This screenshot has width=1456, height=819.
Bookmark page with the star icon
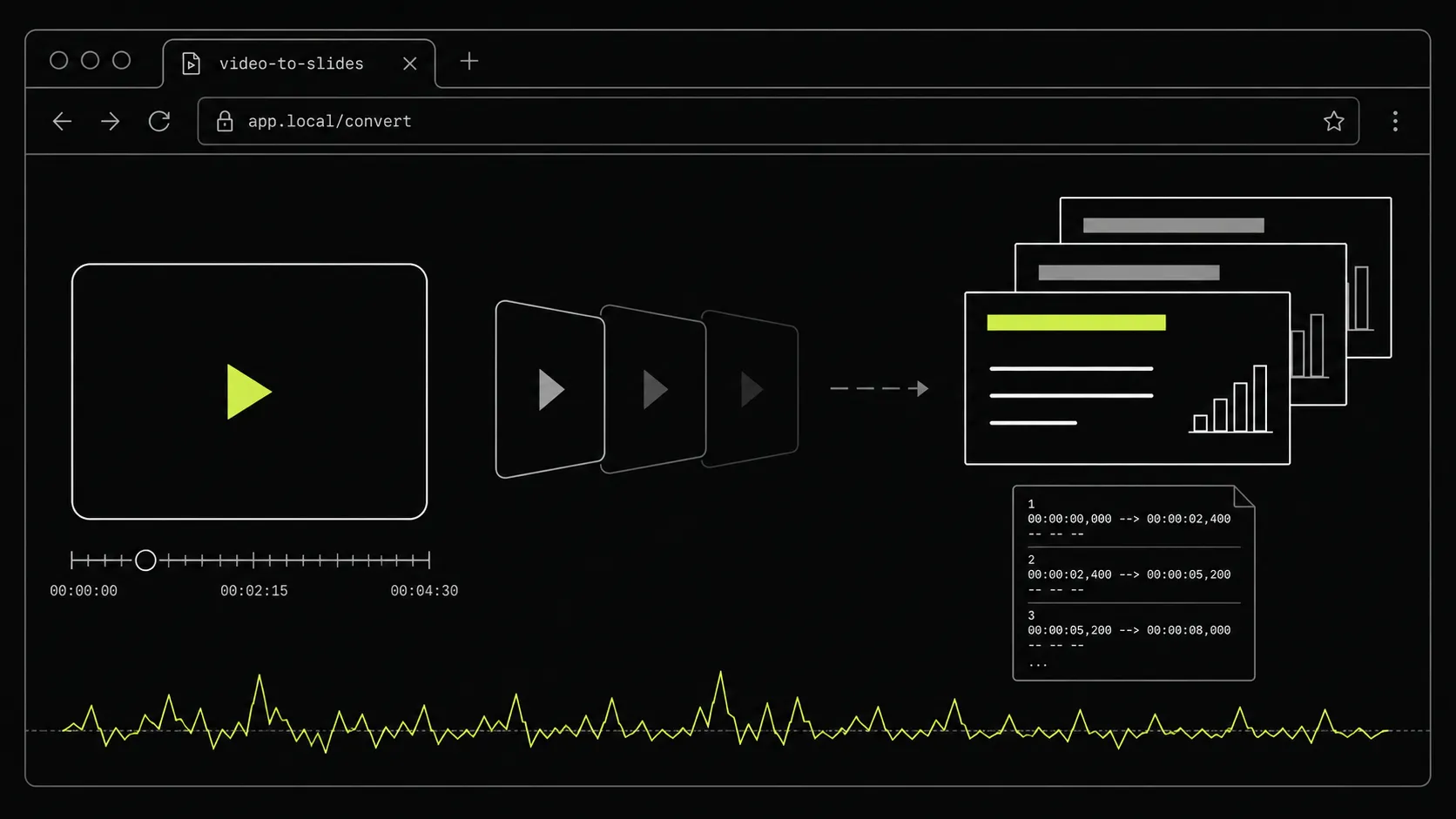point(1333,121)
